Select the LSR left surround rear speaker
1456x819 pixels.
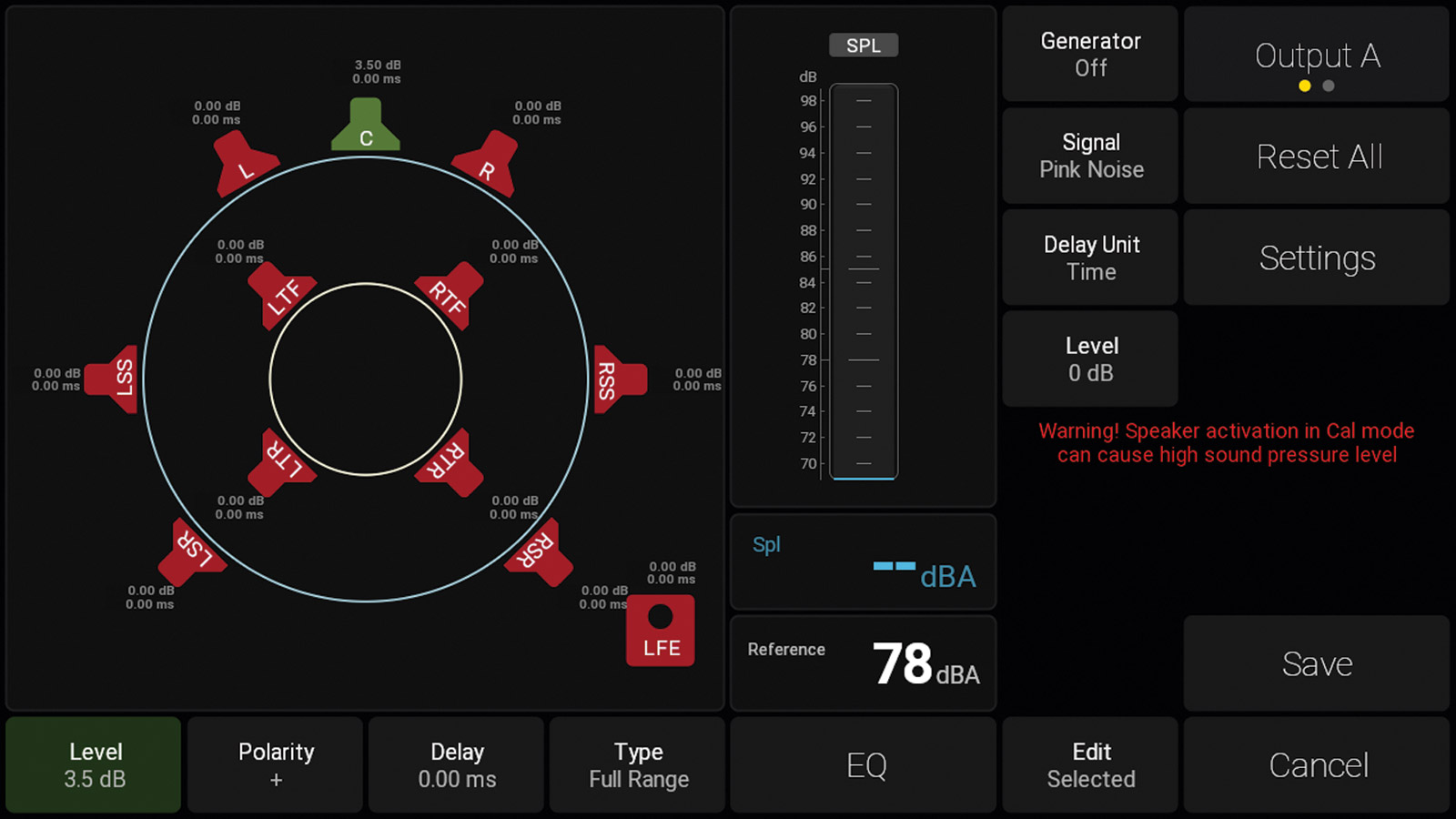(192, 551)
